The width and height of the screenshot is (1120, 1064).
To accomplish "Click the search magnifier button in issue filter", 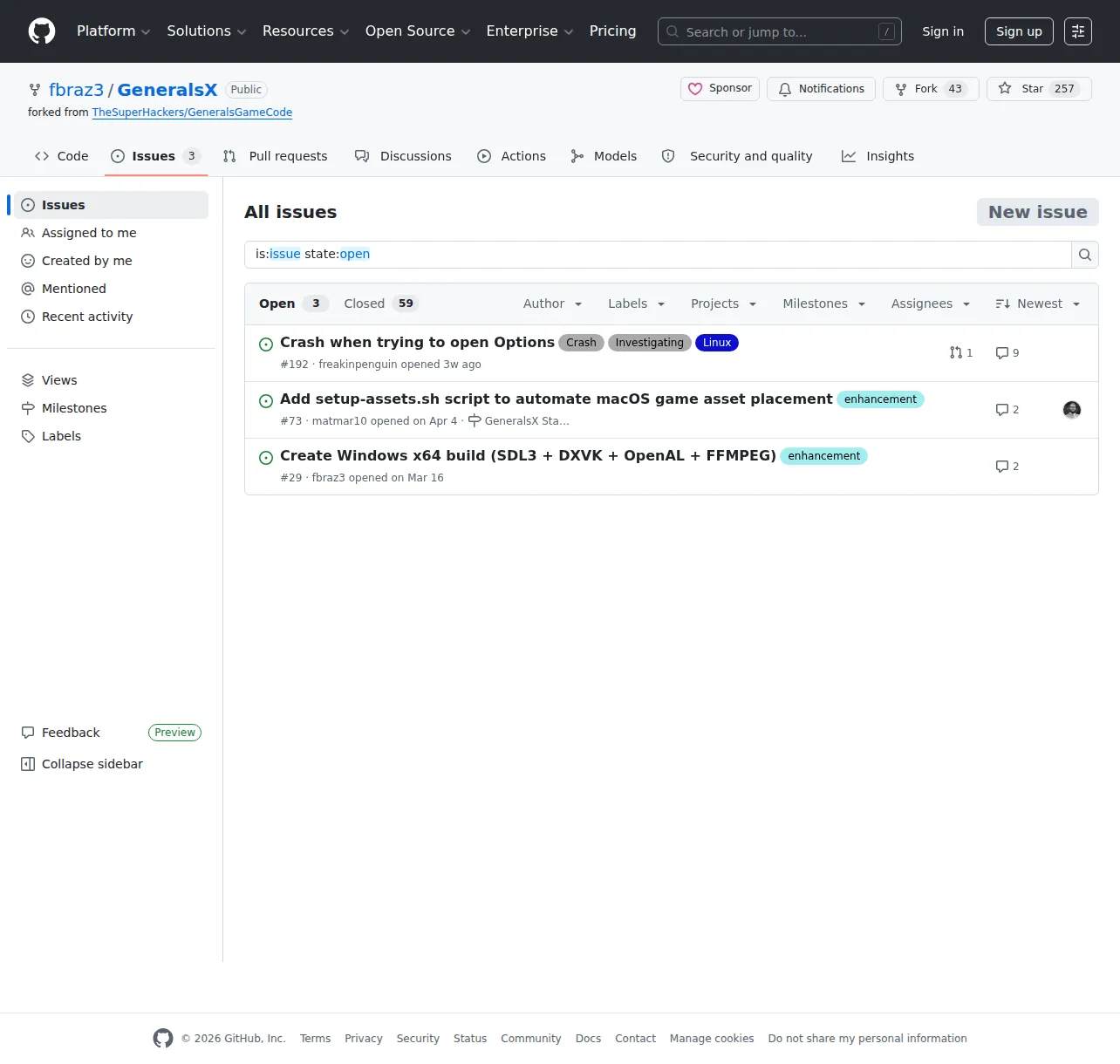I will pos(1085,255).
